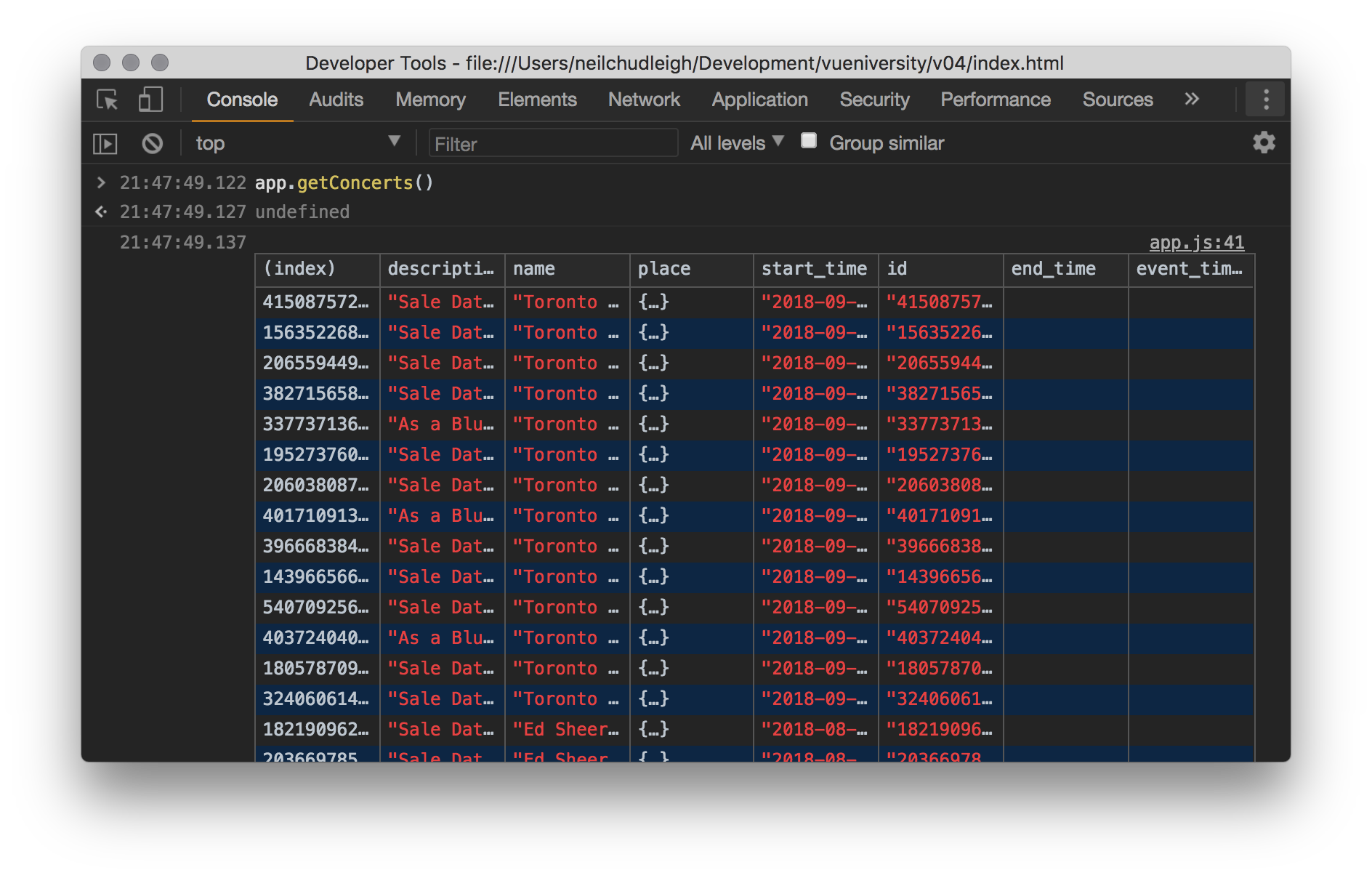Image resolution: width=1372 pixels, height=878 pixels.
Task: Select the Memory tab
Action: click(430, 100)
